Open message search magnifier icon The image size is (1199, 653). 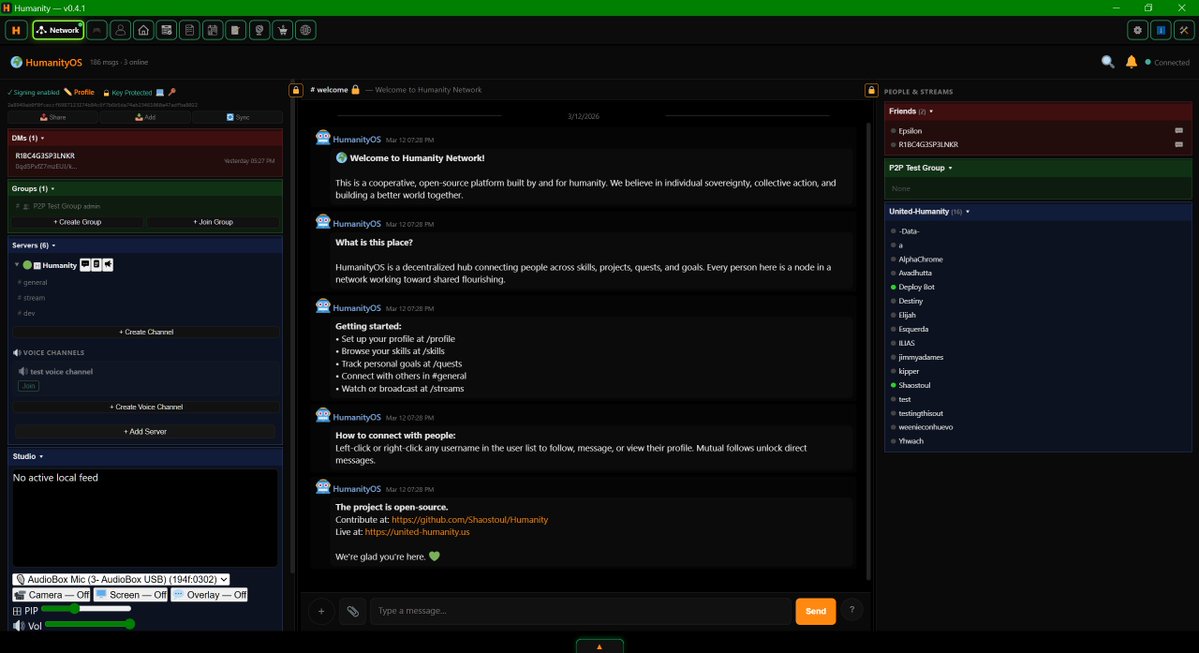click(1107, 62)
